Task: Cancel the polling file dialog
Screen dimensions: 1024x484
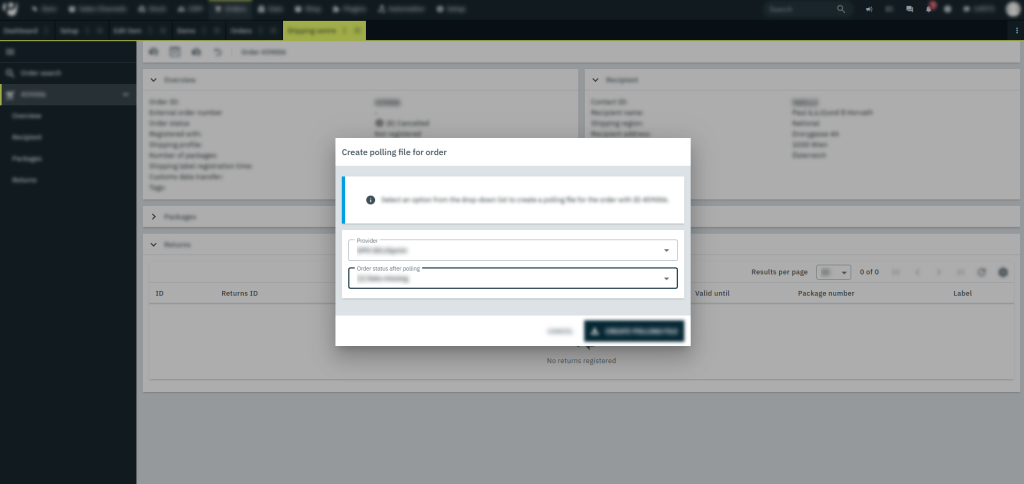Action: click(559, 331)
